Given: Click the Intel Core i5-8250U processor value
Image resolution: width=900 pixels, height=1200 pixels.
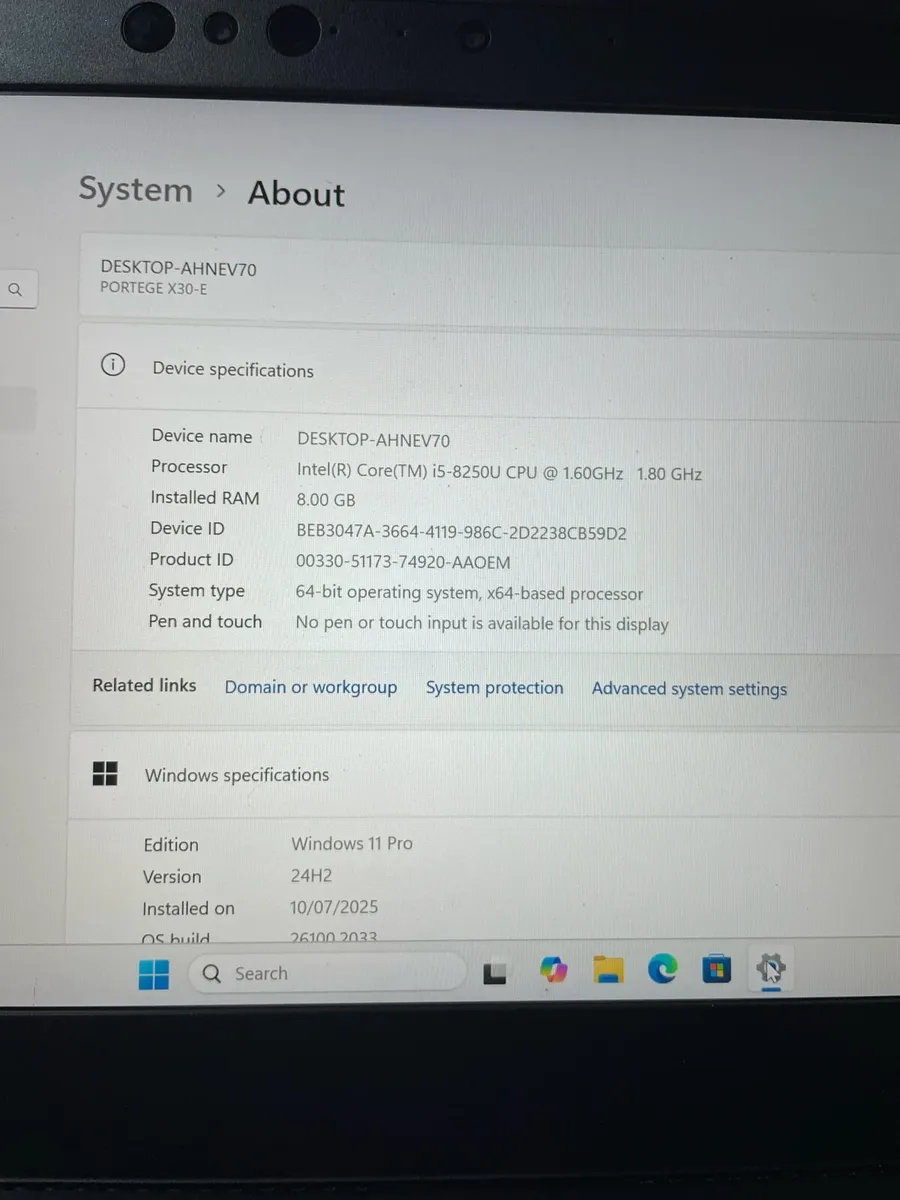Looking at the screenshot, I should pyautogui.click(x=499, y=472).
